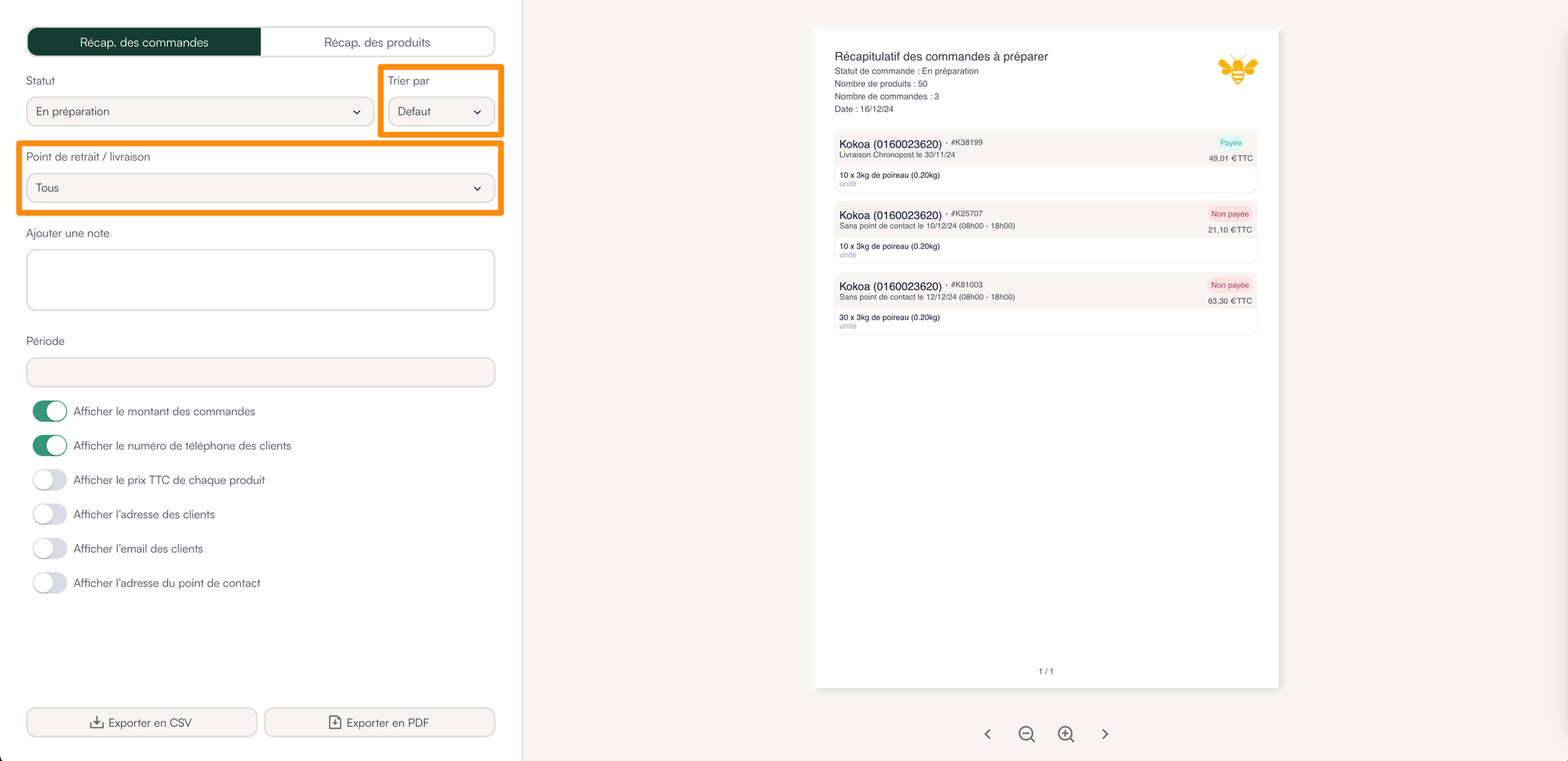
Task: Open Point de retrait / livraison dropdown
Action: tap(260, 188)
